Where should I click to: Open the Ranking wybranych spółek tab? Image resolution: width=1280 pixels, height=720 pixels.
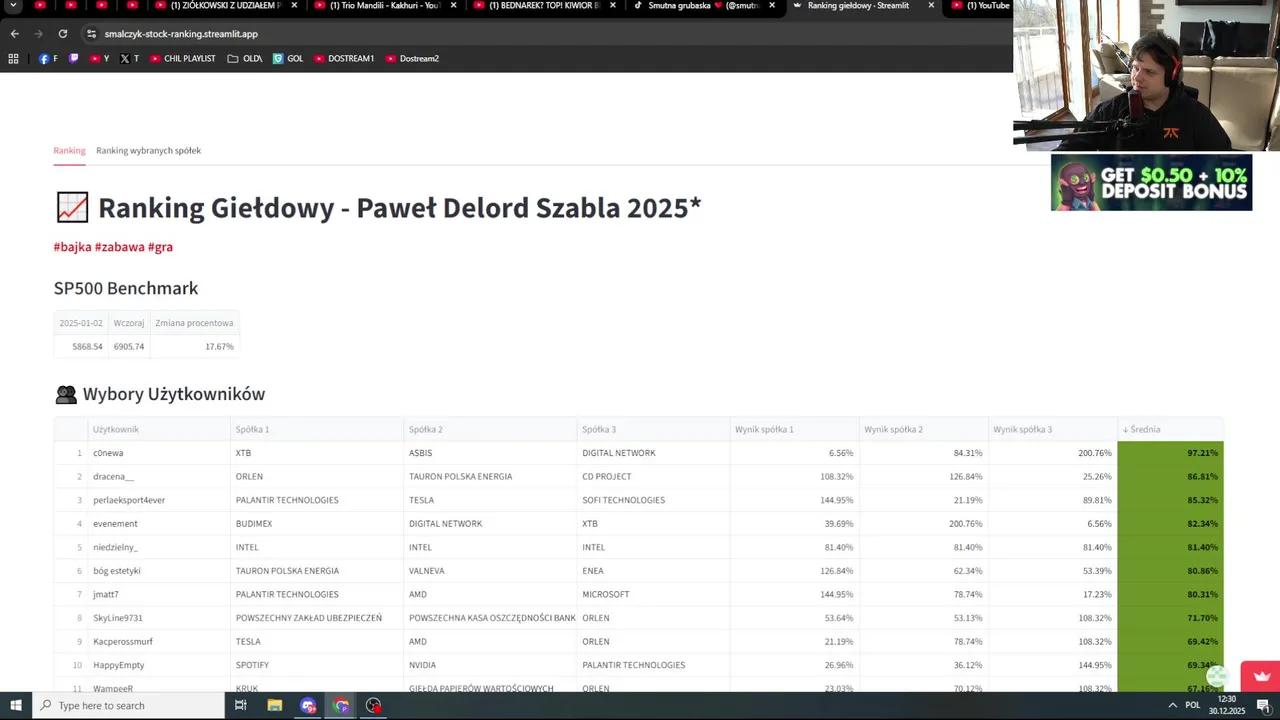pos(148,151)
